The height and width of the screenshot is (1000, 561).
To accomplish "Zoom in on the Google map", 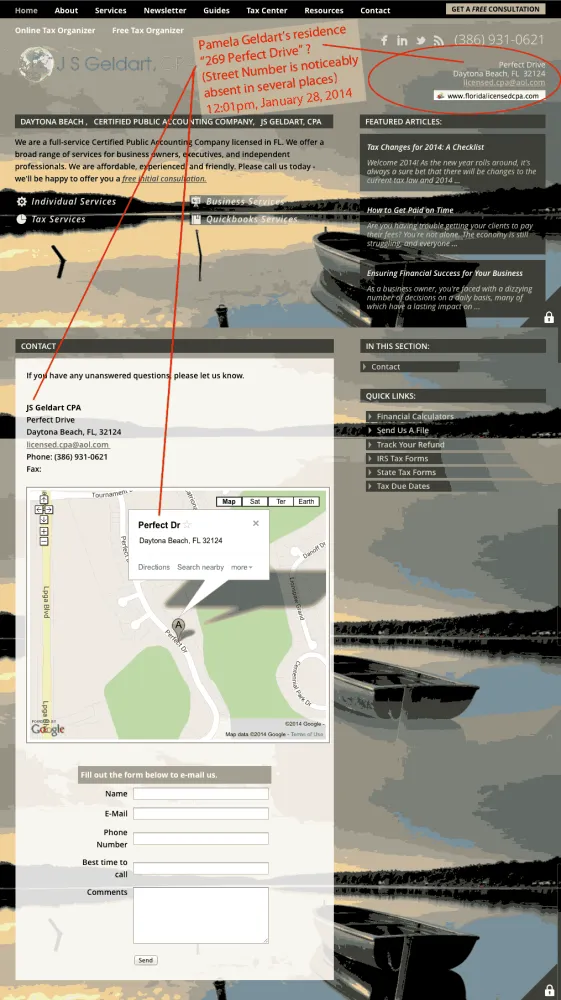I will coord(44,531).
